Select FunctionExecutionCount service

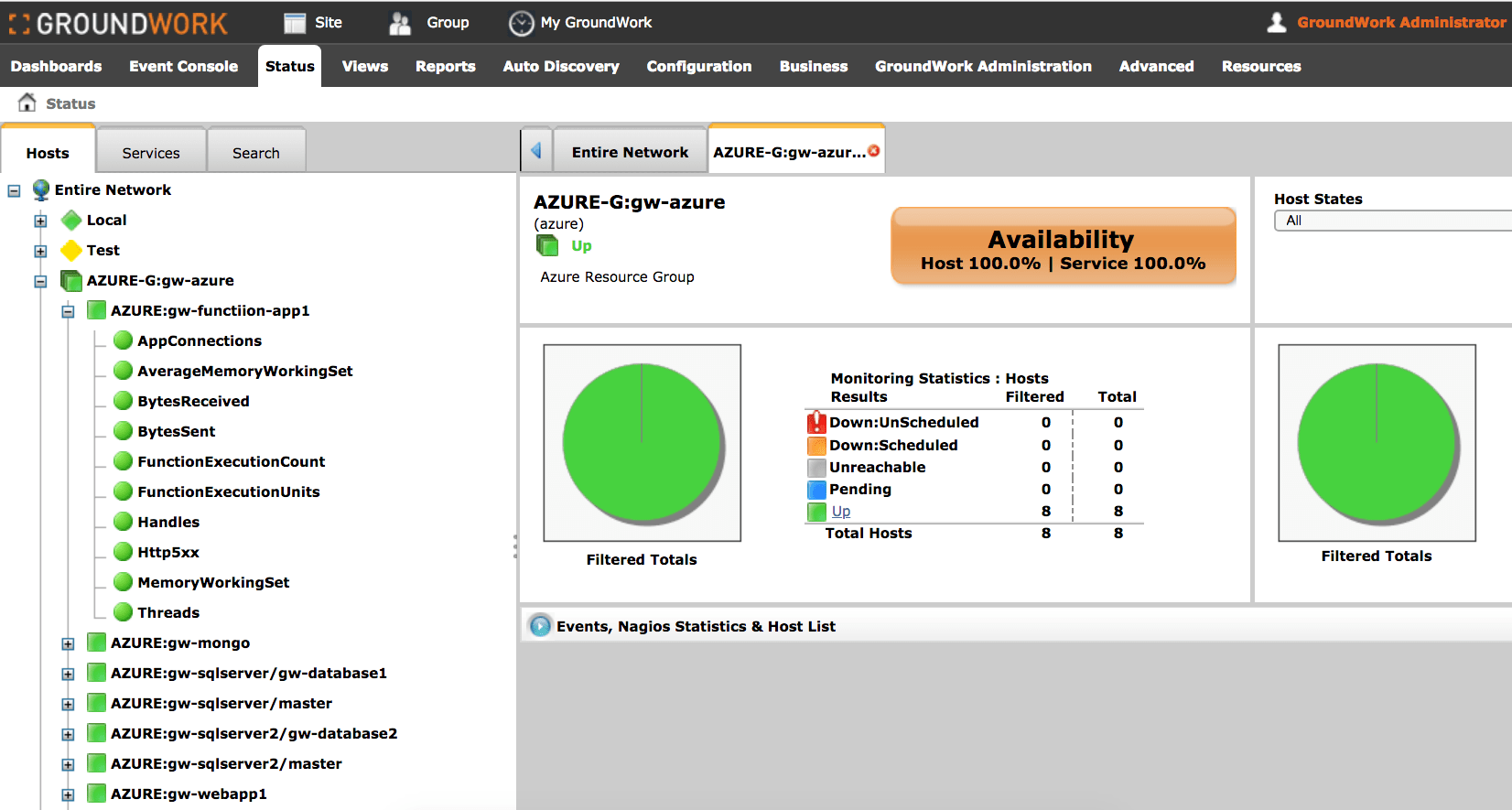coord(232,461)
